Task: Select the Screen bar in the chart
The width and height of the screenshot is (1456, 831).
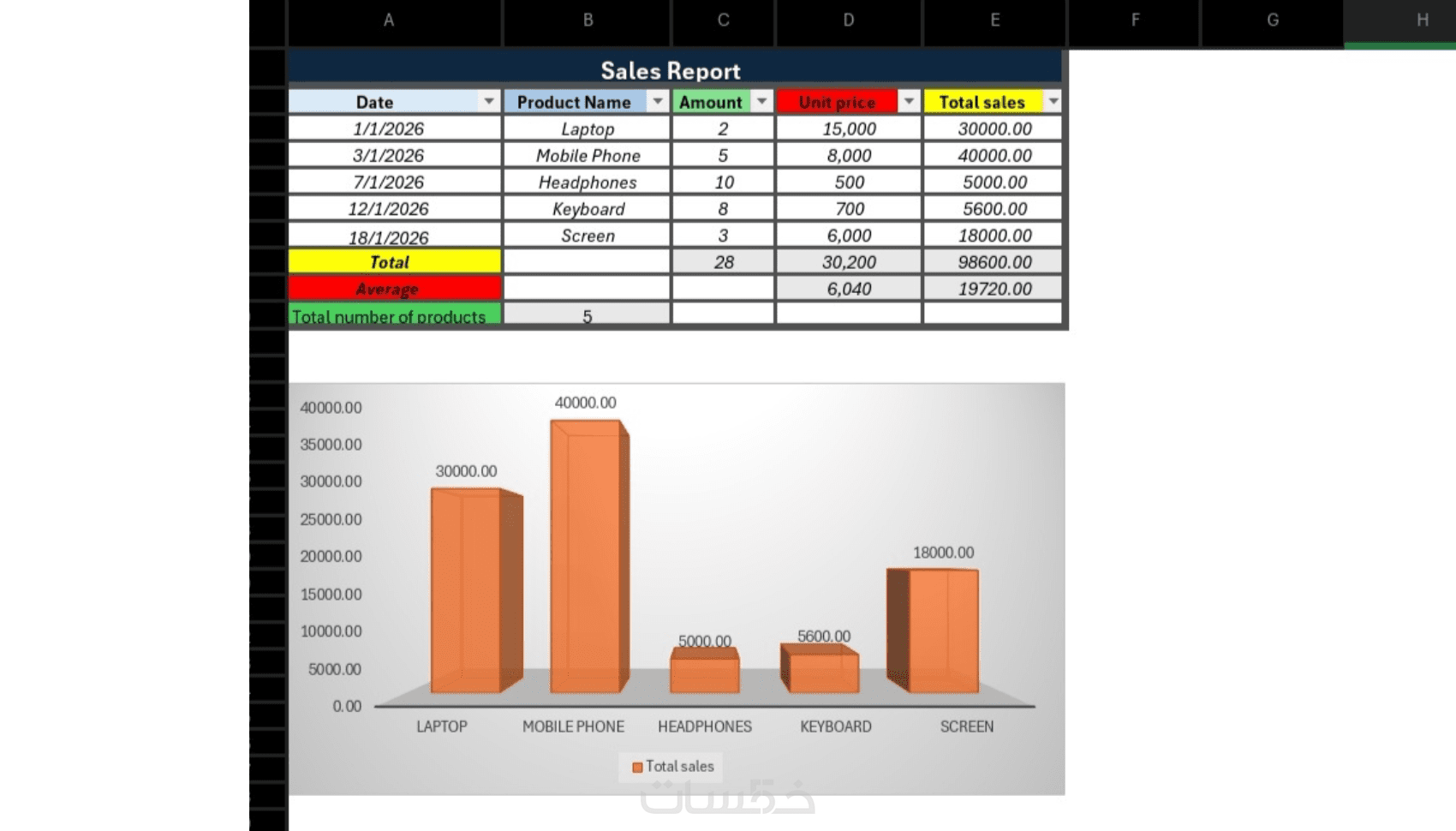Action: [933, 631]
